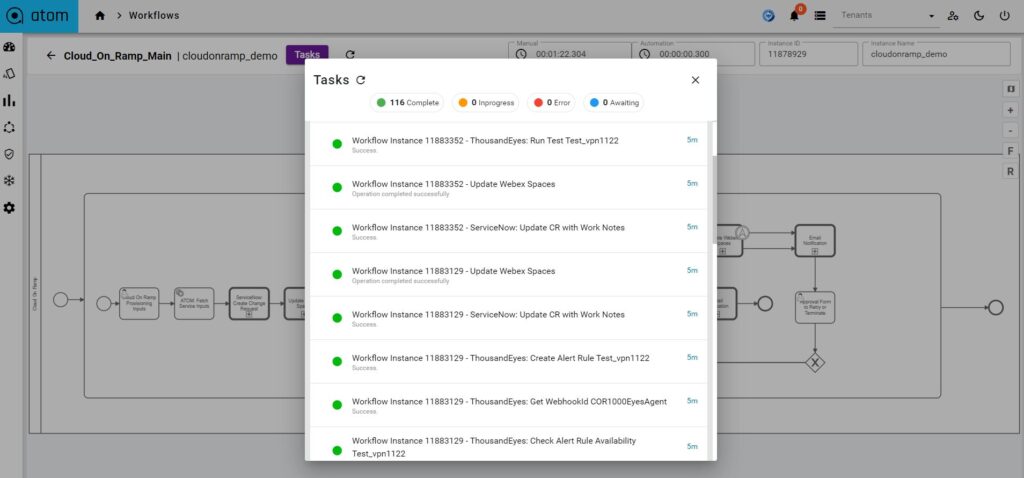Open the Tenants dropdown
This screenshot has width=1024, height=478.
coord(887,16)
